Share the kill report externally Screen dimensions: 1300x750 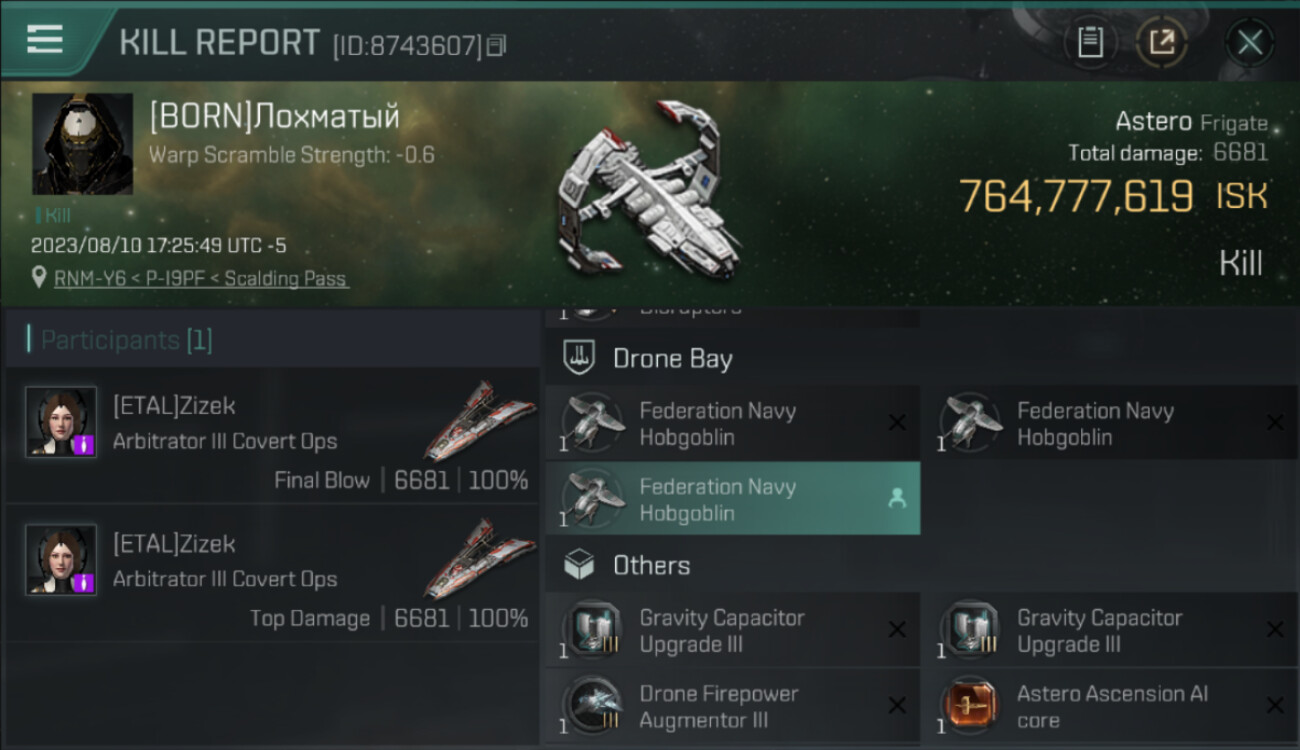pyautogui.click(x=1161, y=42)
